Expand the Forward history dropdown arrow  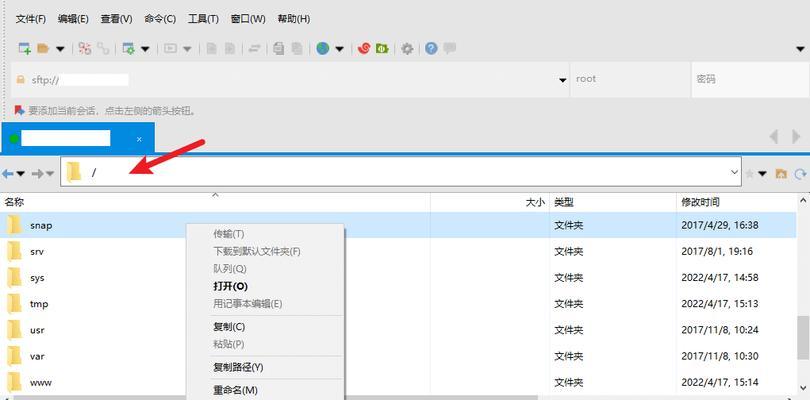point(50,174)
